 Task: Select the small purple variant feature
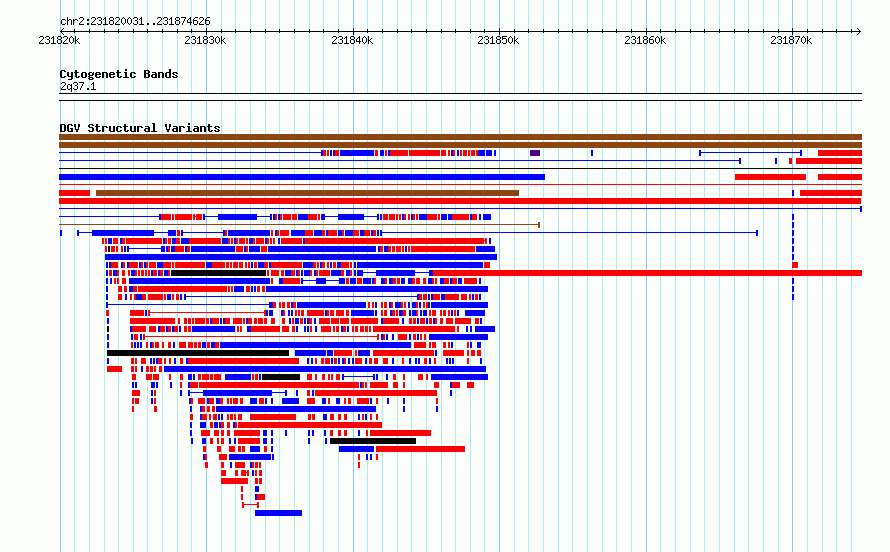(x=535, y=153)
